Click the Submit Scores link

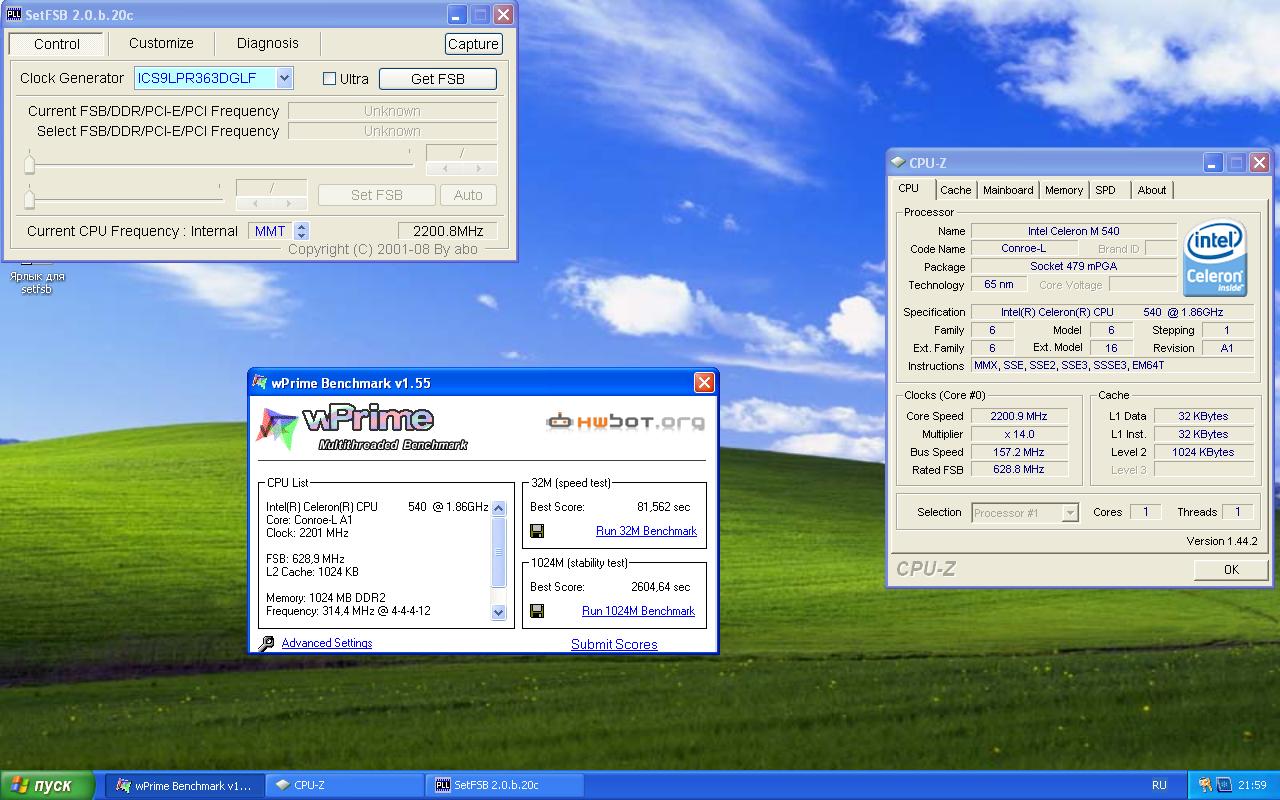pos(614,644)
